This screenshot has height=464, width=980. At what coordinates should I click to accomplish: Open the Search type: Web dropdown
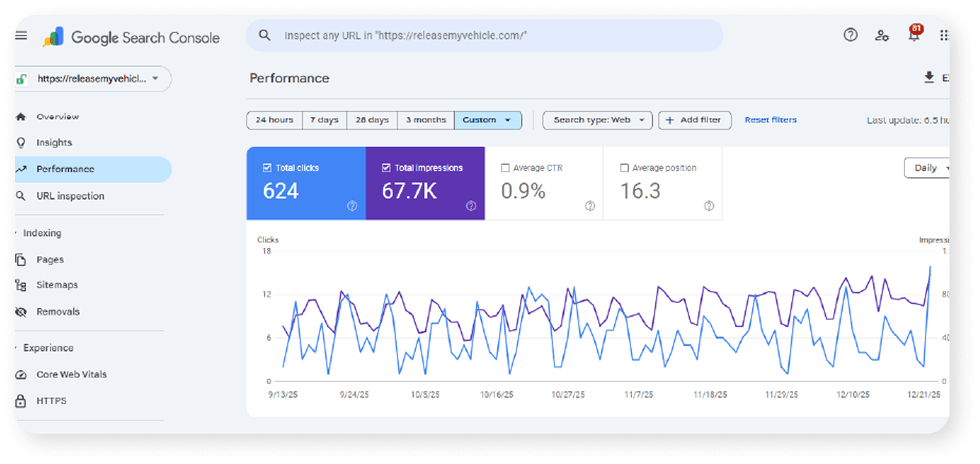[x=598, y=120]
